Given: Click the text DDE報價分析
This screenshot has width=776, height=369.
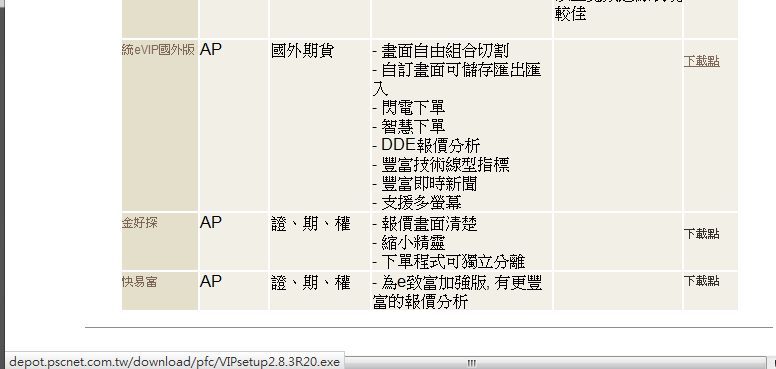Looking at the screenshot, I should tap(431, 145).
